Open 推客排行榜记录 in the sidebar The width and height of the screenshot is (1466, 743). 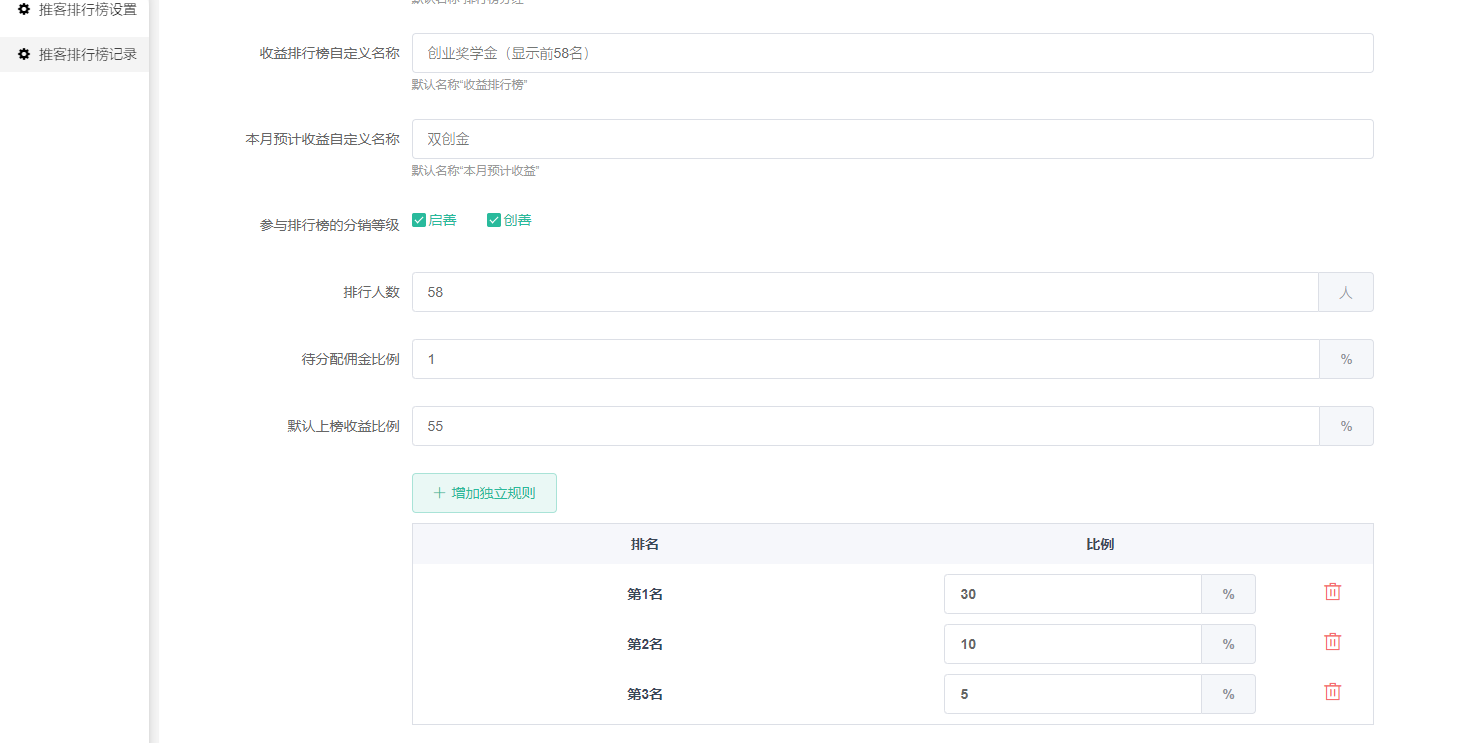point(86,54)
